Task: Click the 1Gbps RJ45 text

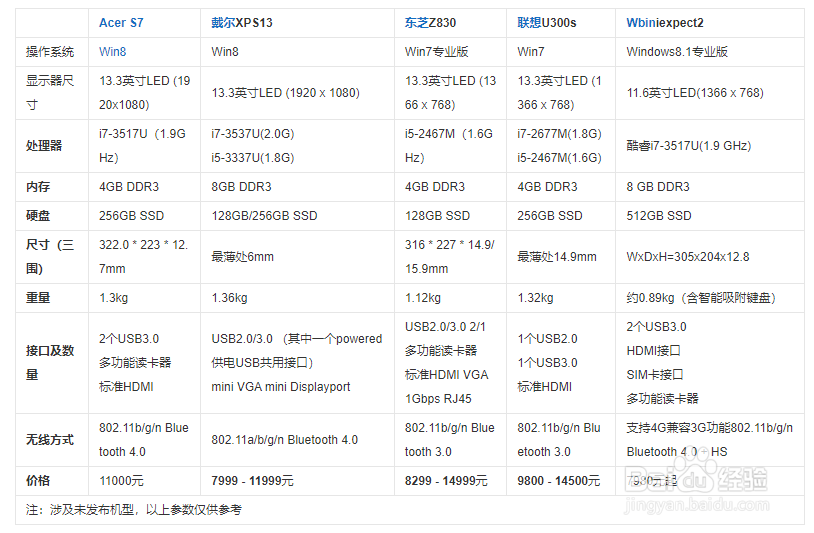Action: click(x=438, y=399)
